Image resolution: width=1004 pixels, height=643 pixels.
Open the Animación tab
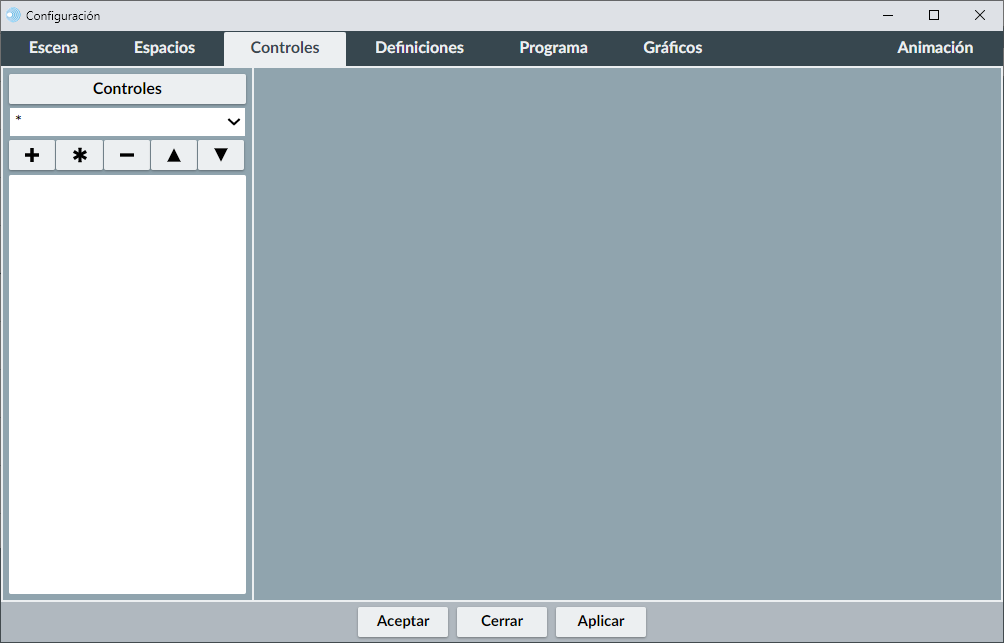point(935,48)
